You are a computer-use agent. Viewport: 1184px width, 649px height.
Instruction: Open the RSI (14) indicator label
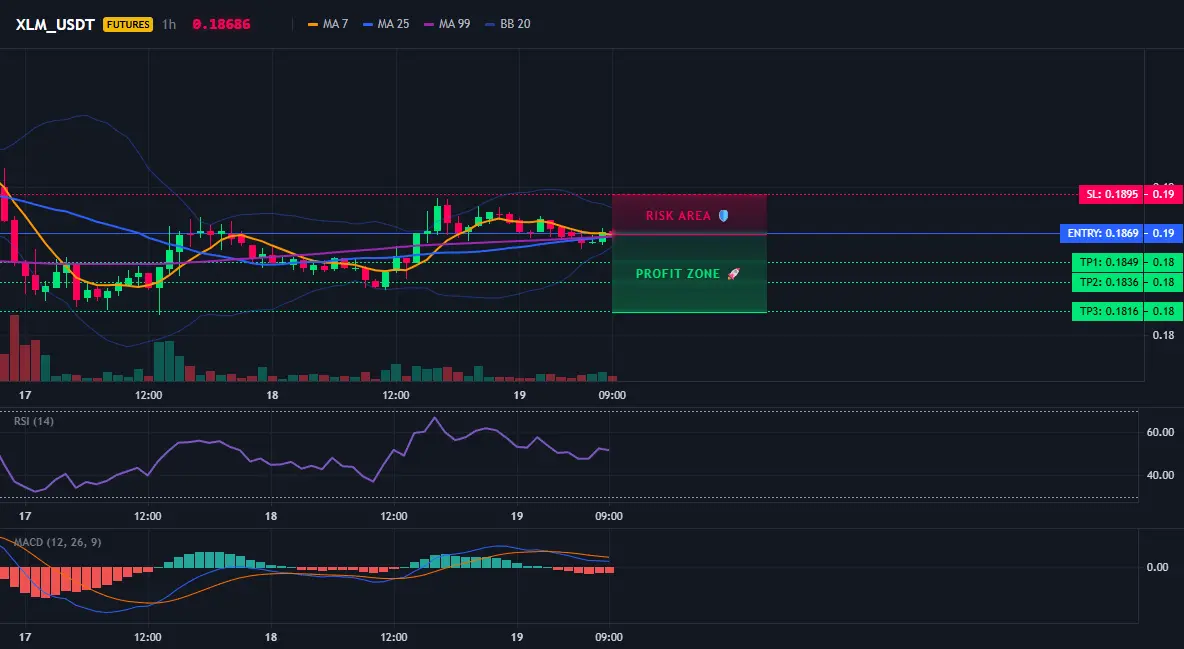click(34, 421)
